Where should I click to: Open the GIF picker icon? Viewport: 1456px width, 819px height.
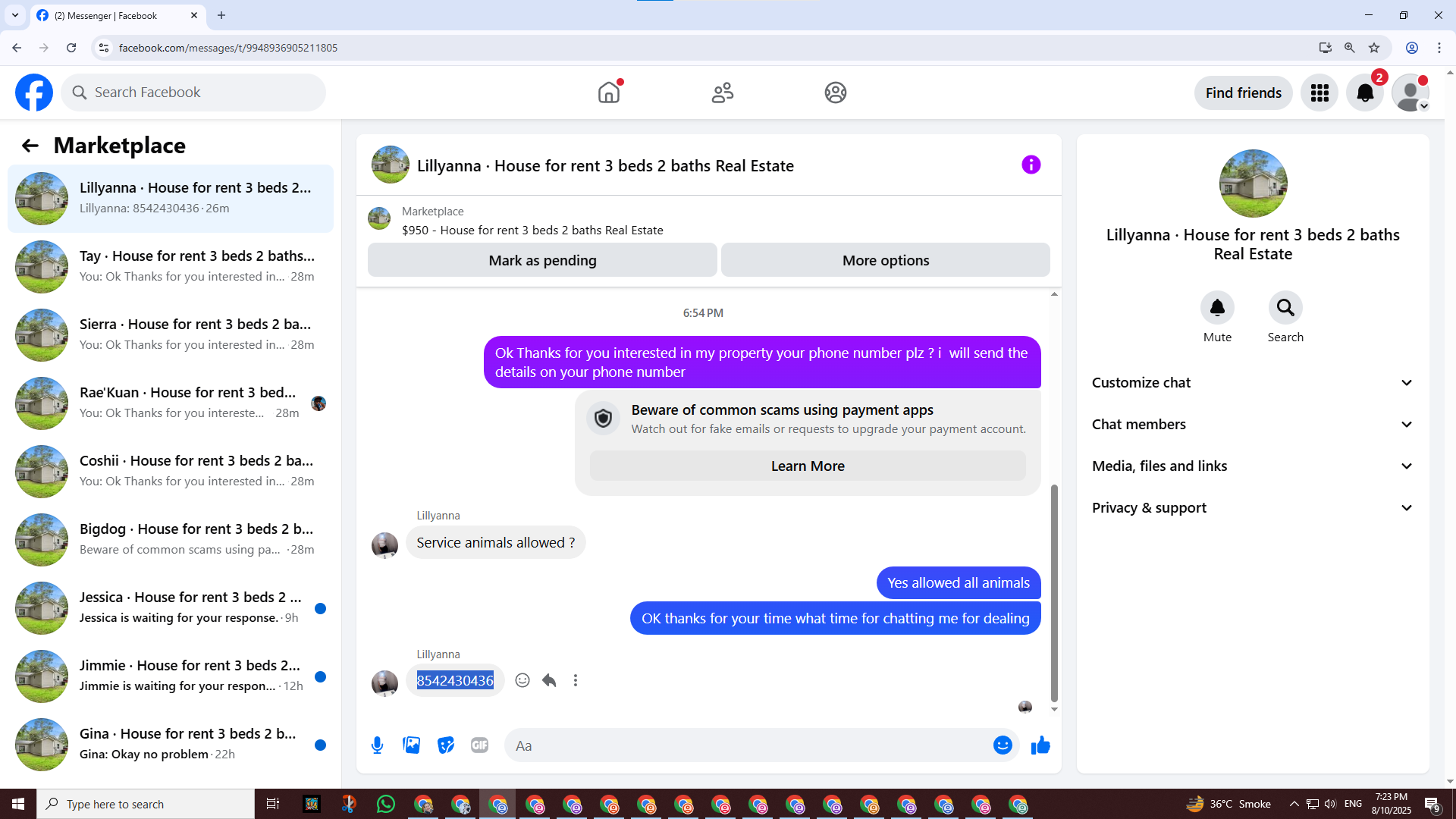[479, 745]
